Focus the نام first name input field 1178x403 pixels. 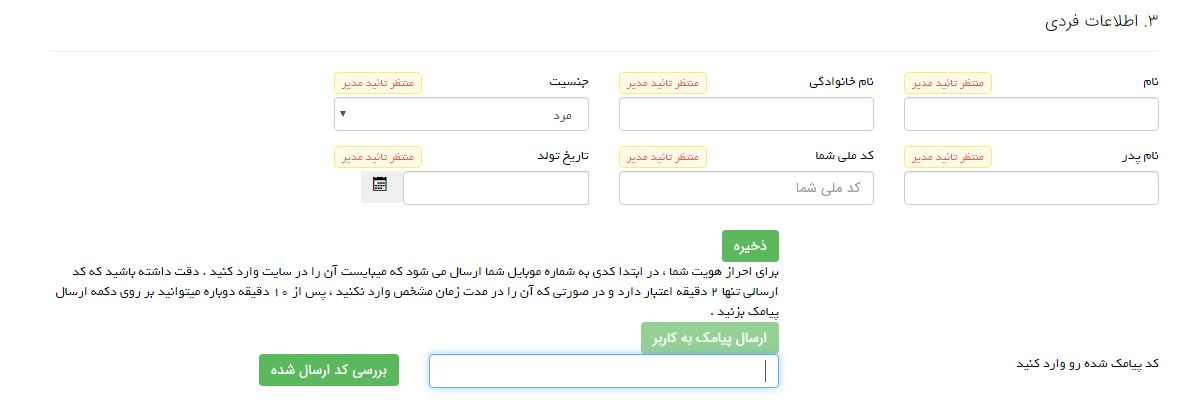tap(1032, 114)
